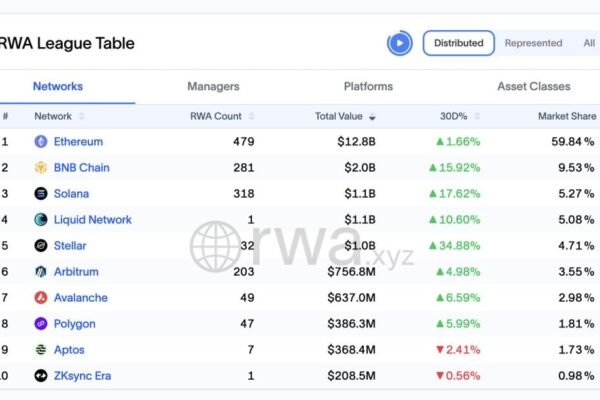Switch to the Represented view
This screenshot has height=400, width=600.
click(533, 43)
